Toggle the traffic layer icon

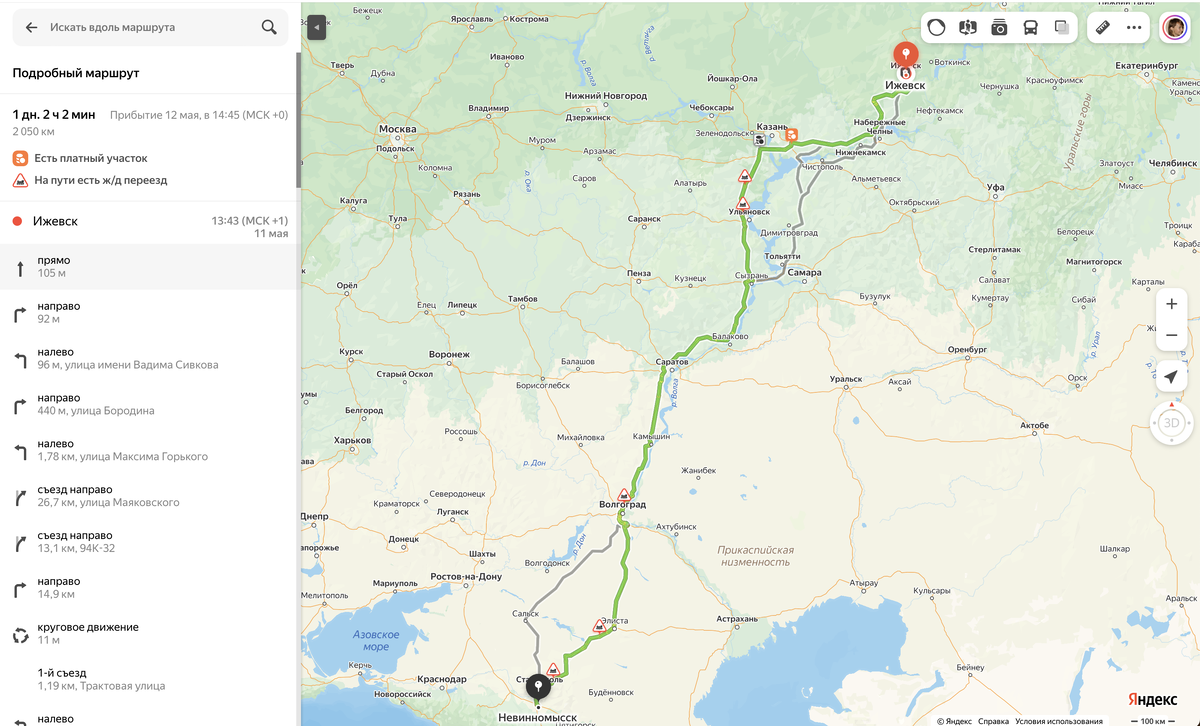coord(936,28)
